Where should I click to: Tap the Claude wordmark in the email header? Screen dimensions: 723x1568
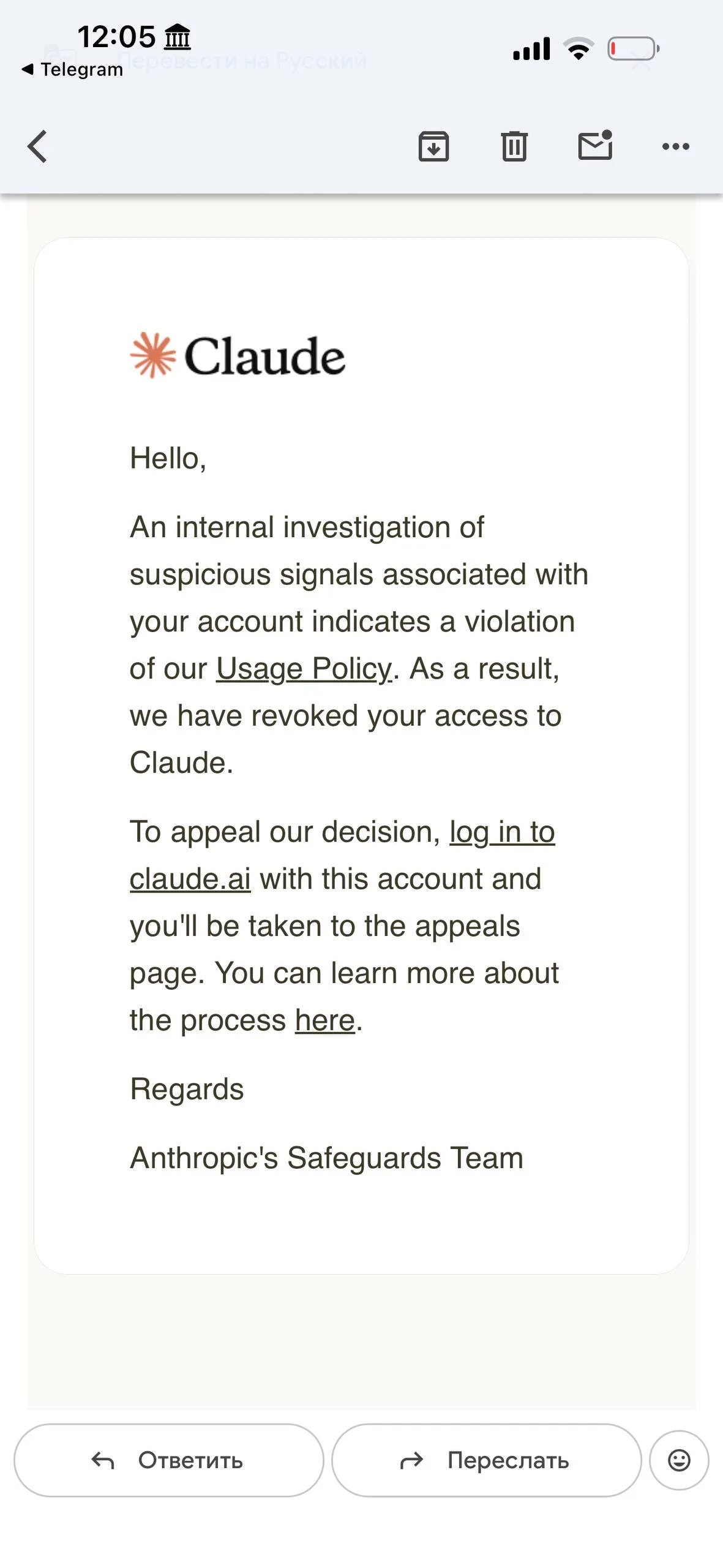pos(264,356)
